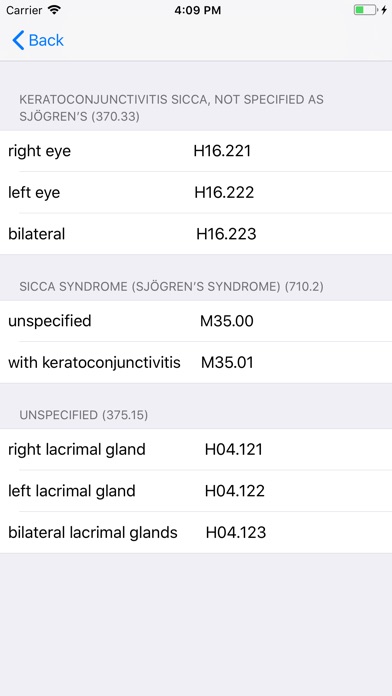Tap the Keratoconjunctivitis Sicca section header
This screenshot has width=392, height=696.
171,108
